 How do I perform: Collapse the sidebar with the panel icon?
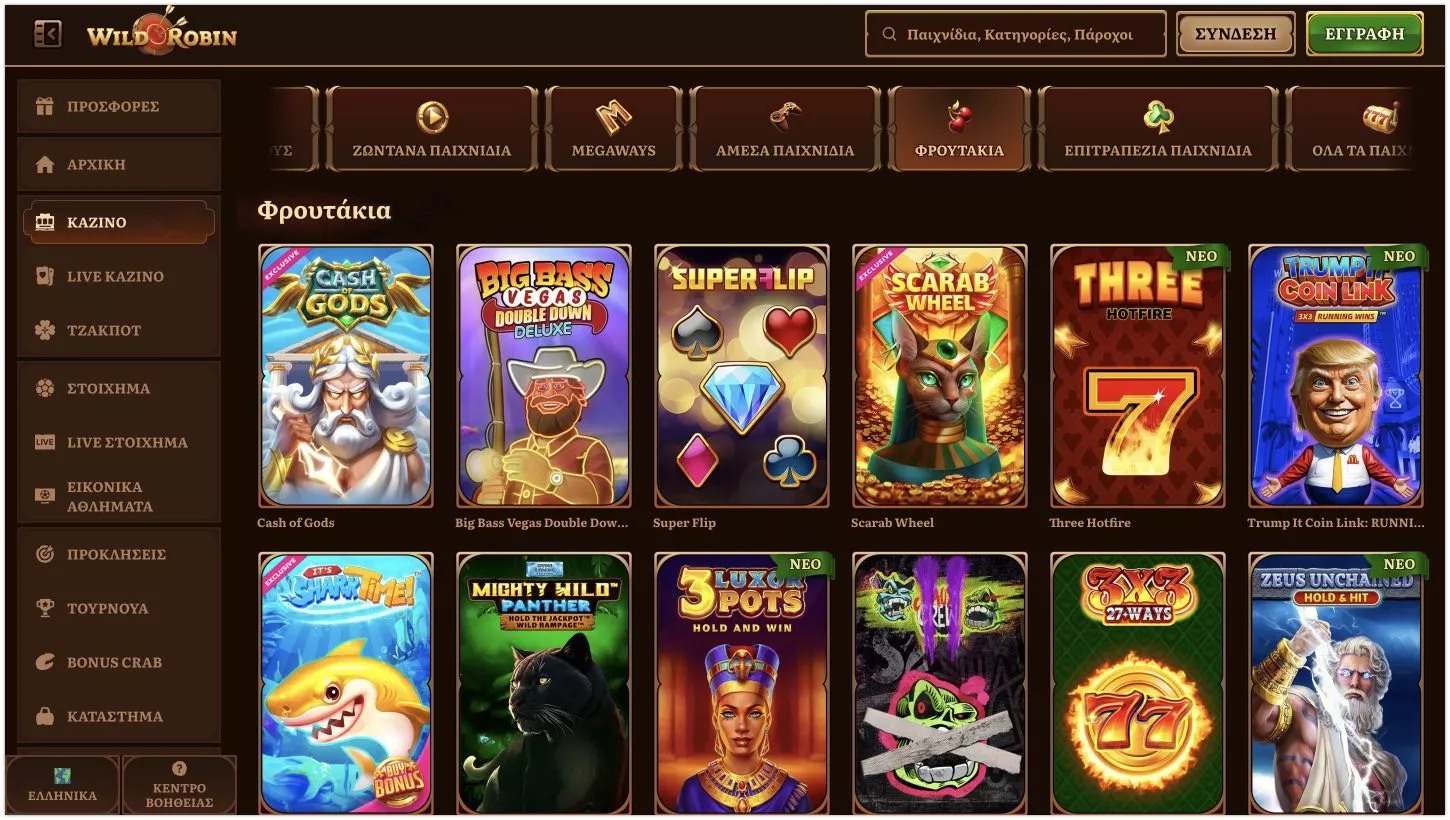tap(48, 34)
